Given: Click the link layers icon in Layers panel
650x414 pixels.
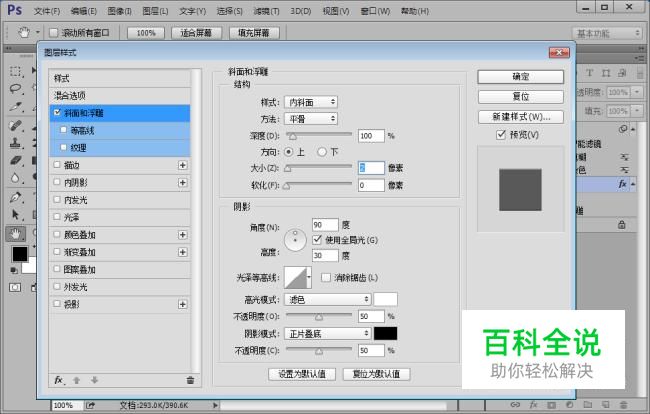Looking at the screenshot, I should click(515, 405).
